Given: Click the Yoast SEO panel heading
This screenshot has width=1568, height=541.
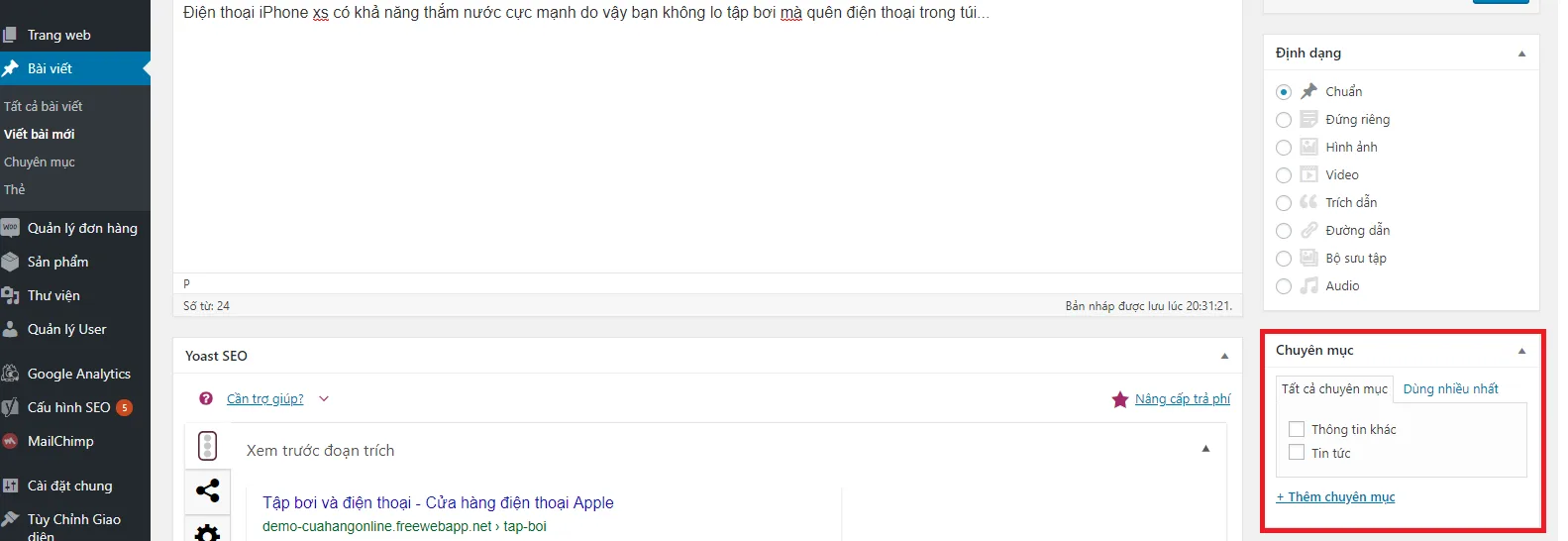Looking at the screenshot, I should (x=216, y=356).
